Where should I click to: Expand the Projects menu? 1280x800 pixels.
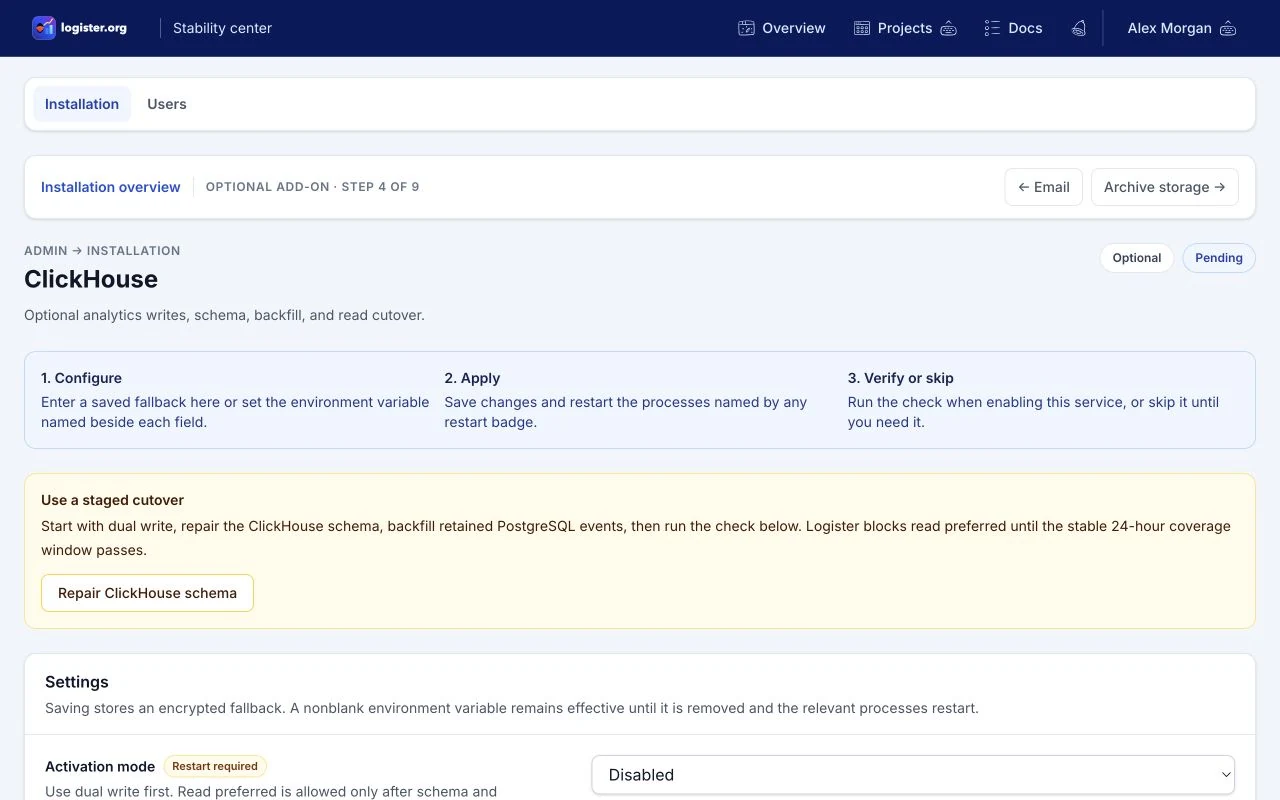coord(905,28)
